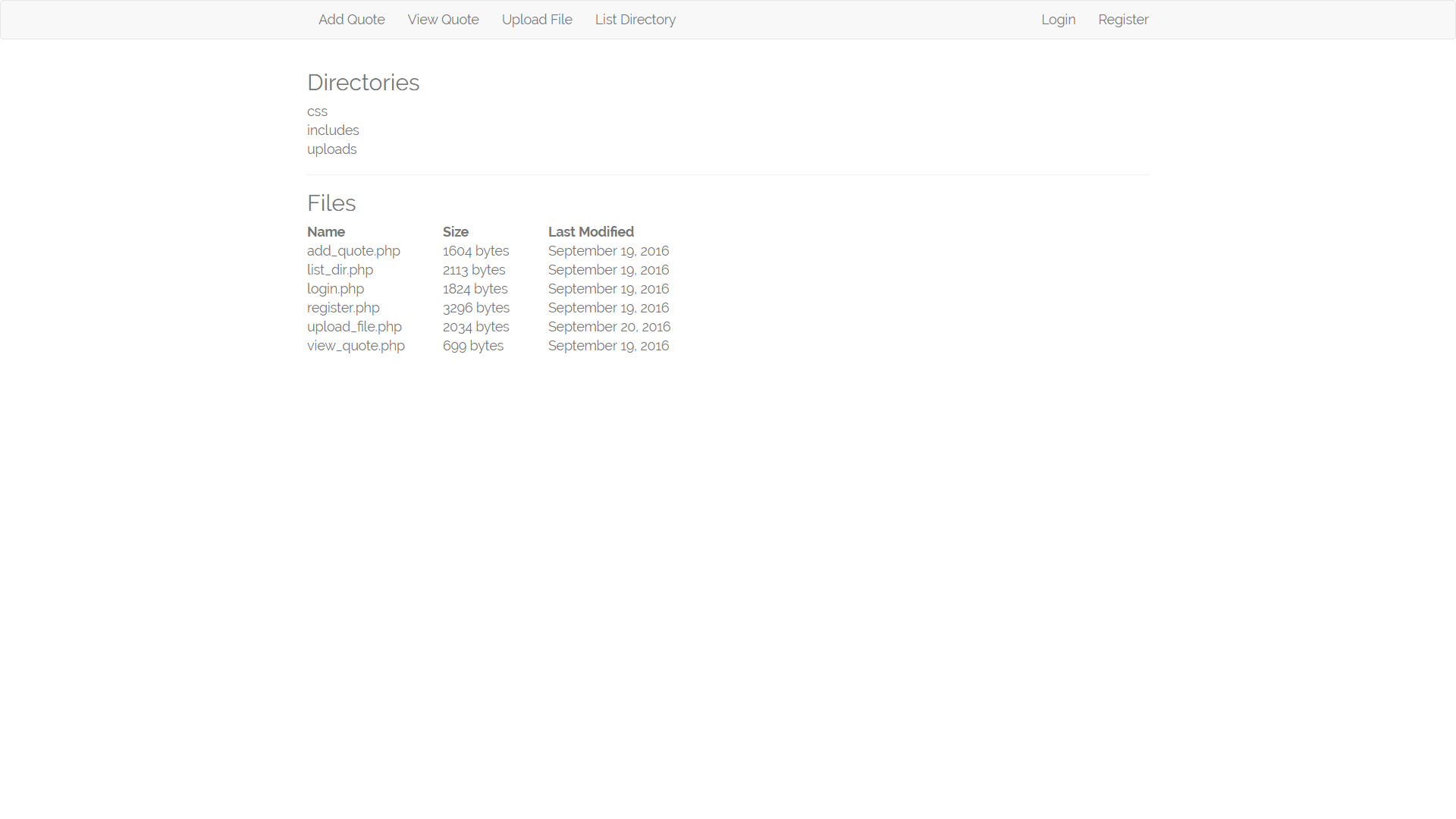Image resolution: width=1456 pixels, height=819 pixels.
Task: Open the upload_file.php file link
Action: click(x=354, y=326)
